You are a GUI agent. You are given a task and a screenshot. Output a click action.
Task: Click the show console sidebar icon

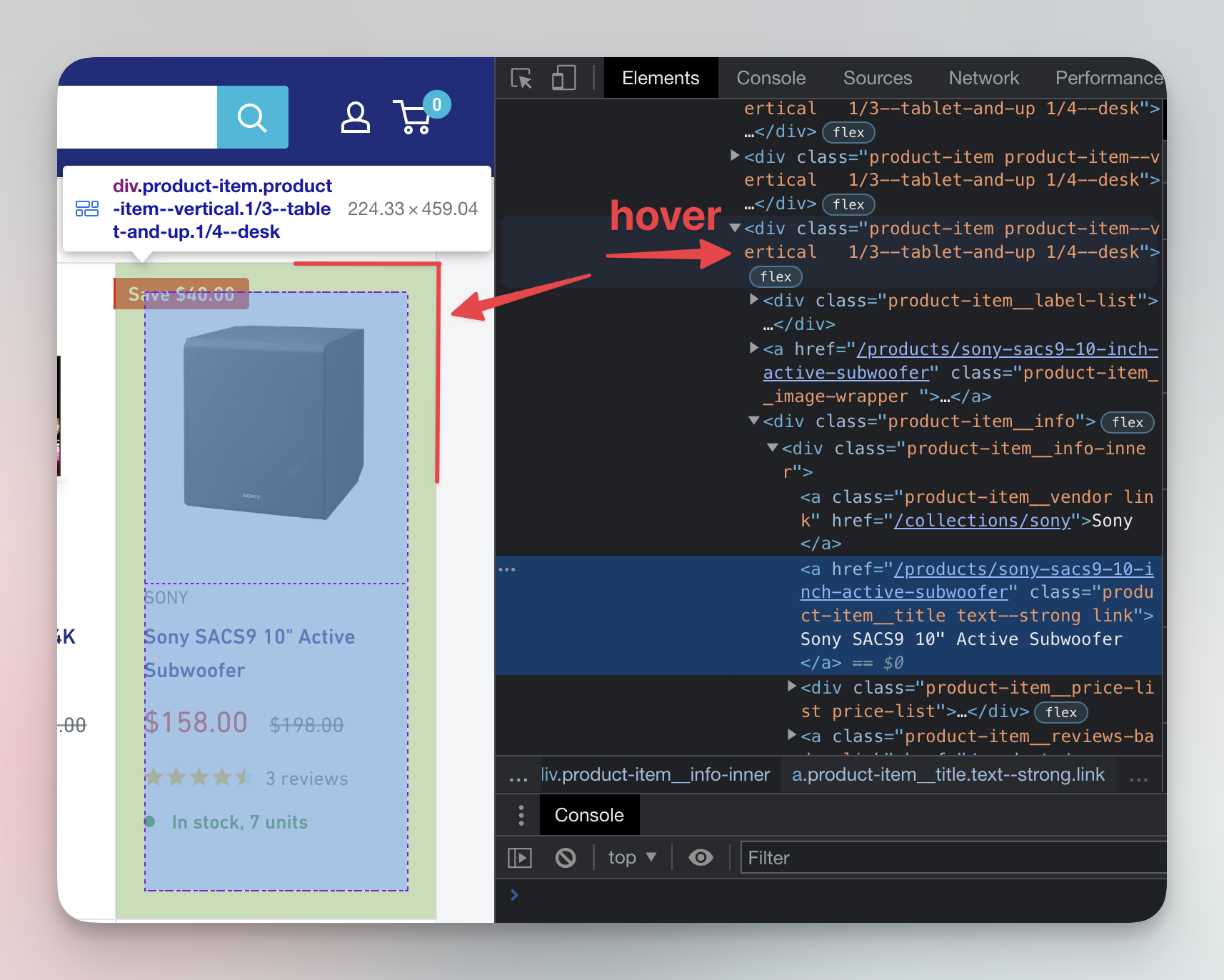(520, 857)
